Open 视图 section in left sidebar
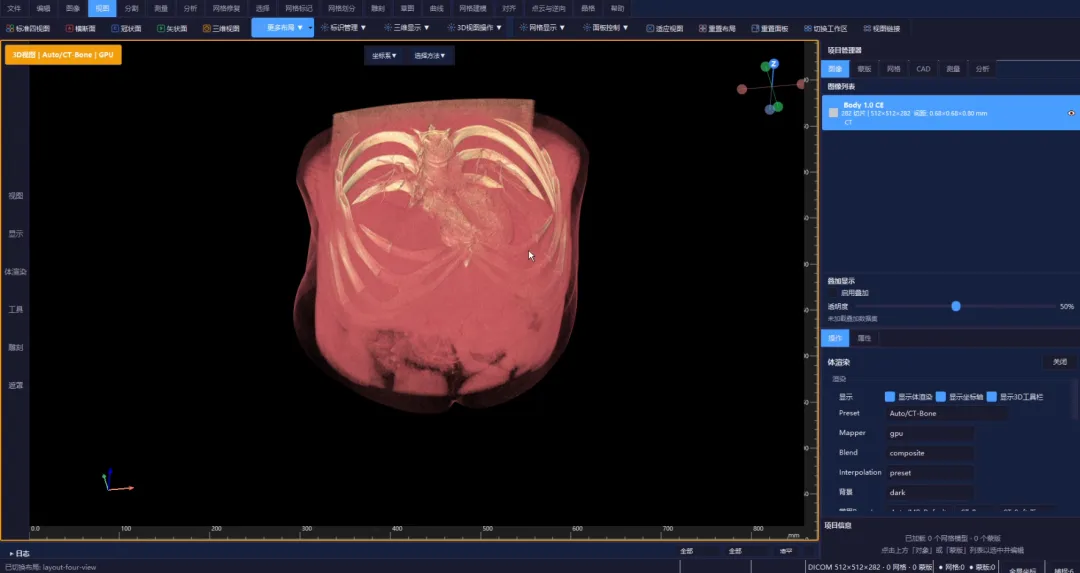Screen dimensions: 1080x573 pyautogui.click(x=16, y=196)
